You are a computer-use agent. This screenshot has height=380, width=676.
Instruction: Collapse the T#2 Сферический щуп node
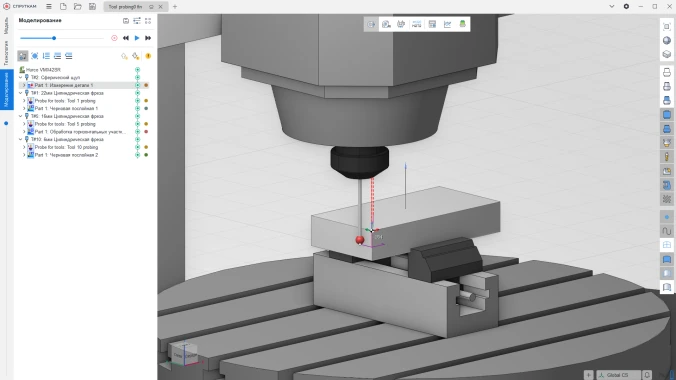click(21, 78)
